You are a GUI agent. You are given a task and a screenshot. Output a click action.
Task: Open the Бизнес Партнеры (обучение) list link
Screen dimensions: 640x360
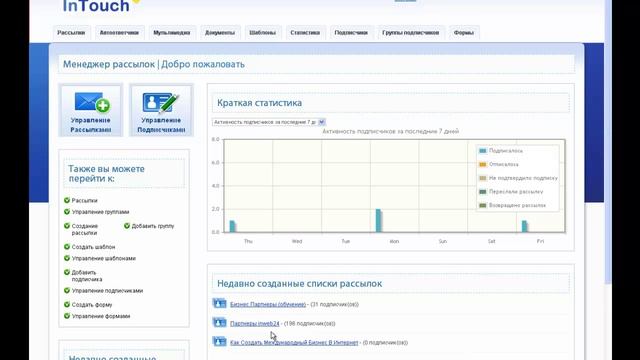point(268,304)
